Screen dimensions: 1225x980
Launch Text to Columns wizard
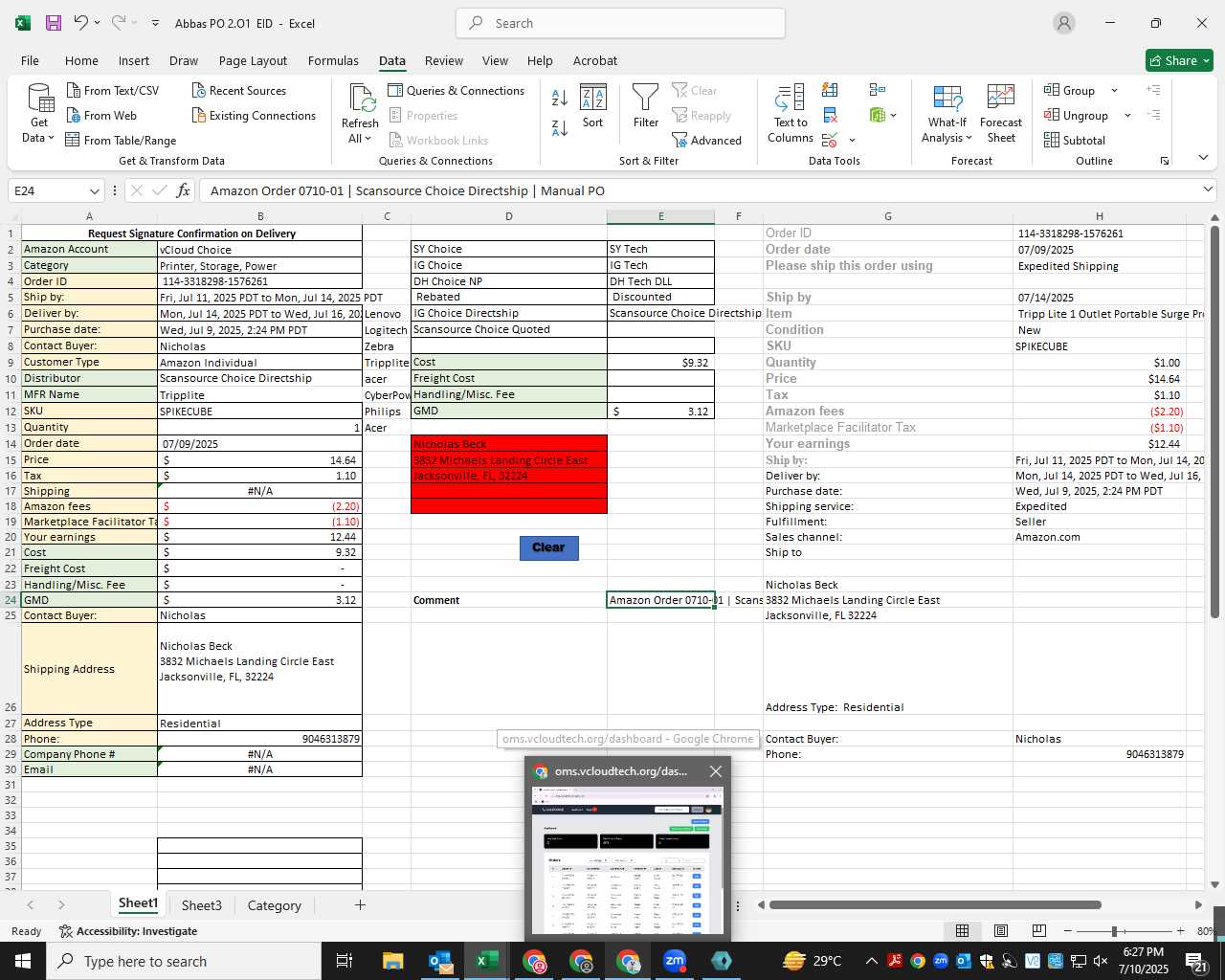coord(791,114)
